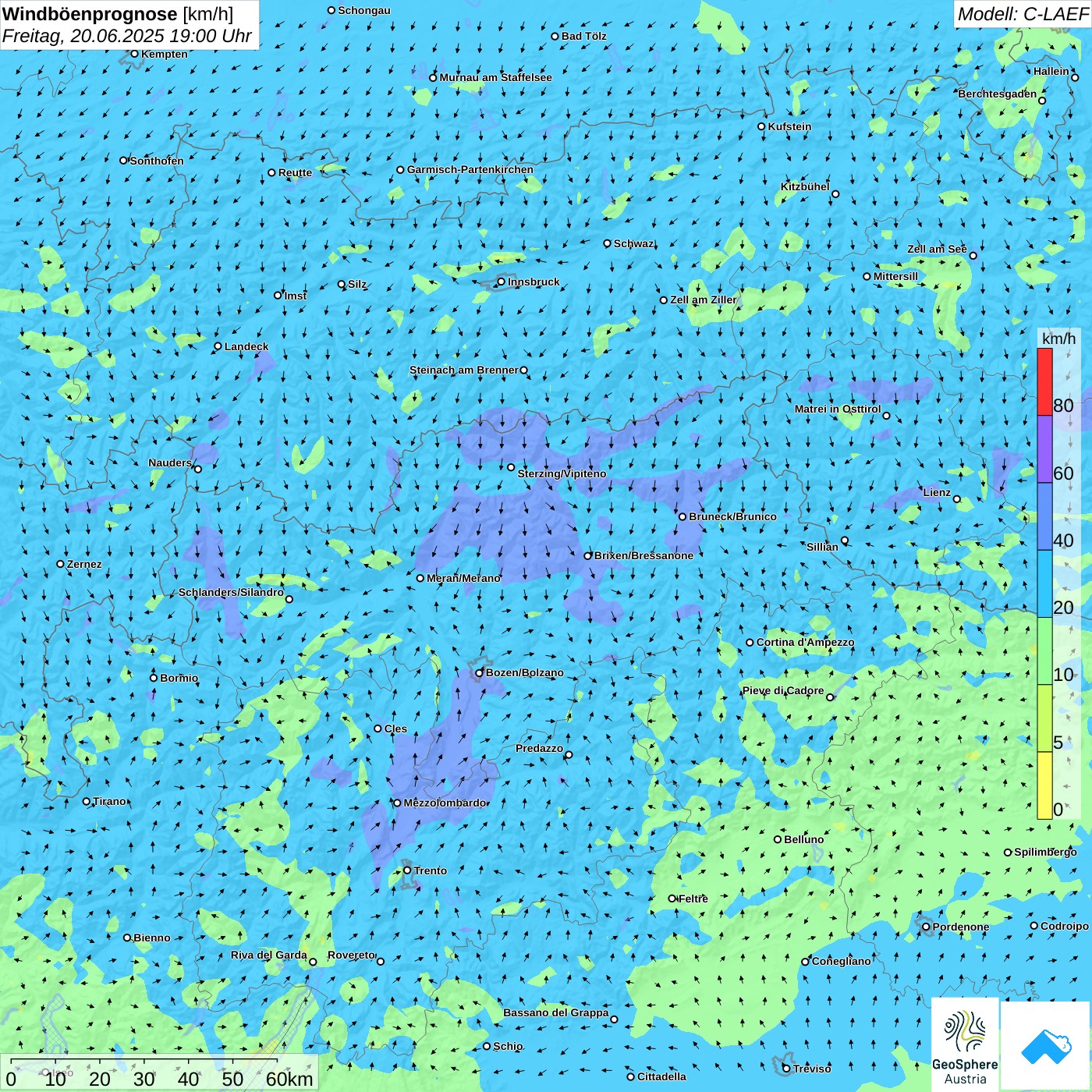The height and width of the screenshot is (1092, 1092).
Task: Click the 'Hallein' label
Action: click(1051, 71)
